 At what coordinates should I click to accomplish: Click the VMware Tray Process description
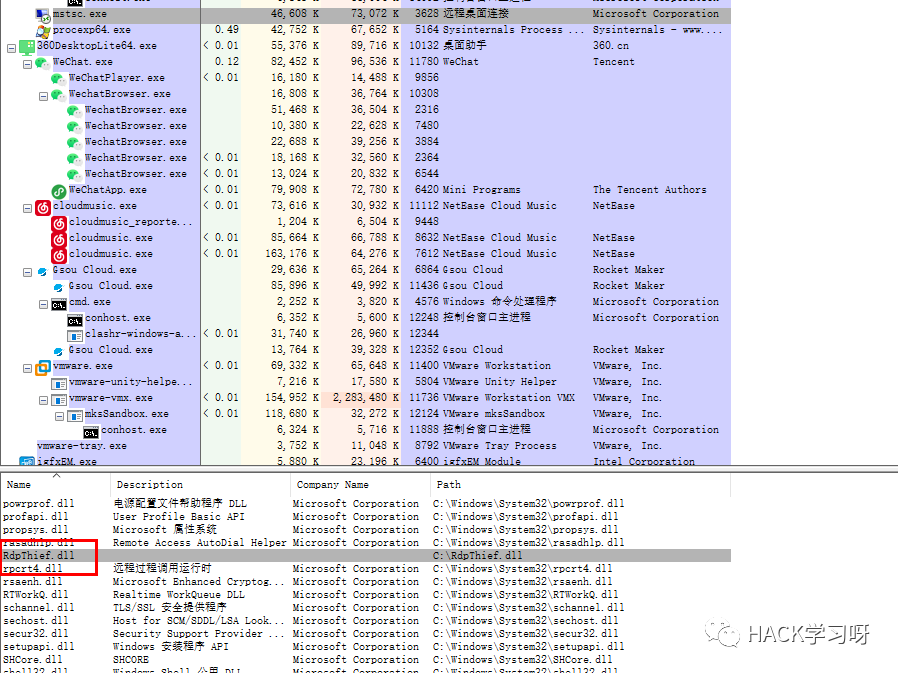pyautogui.click(x=499, y=446)
